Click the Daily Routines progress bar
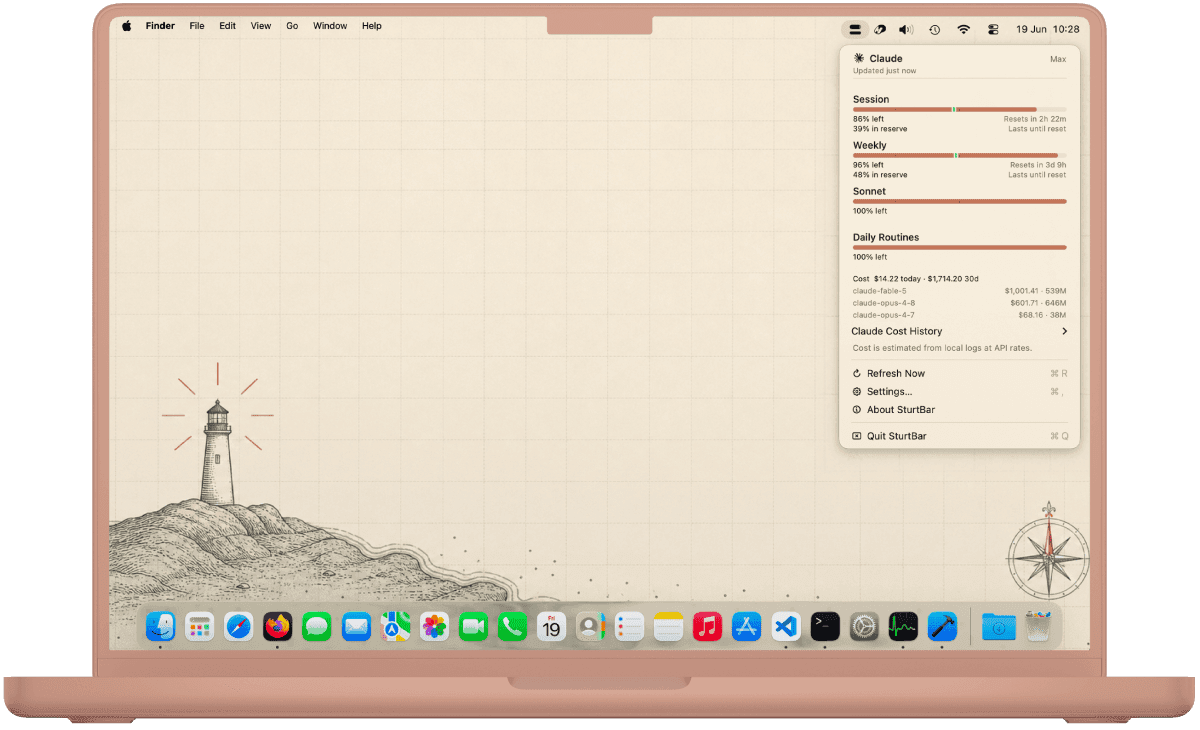 coord(959,247)
